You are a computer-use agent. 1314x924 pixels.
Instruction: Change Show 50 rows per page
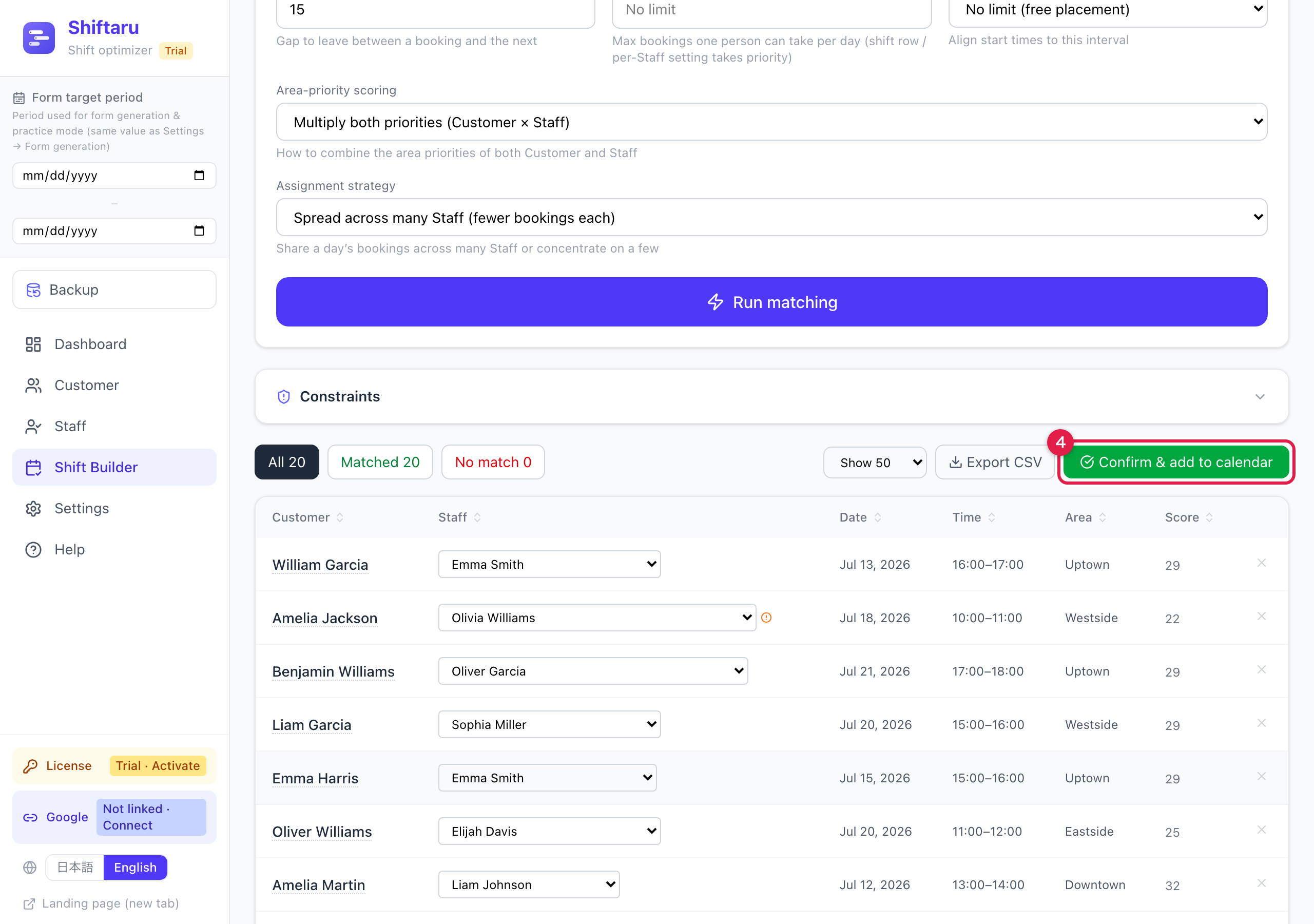tap(875, 462)
